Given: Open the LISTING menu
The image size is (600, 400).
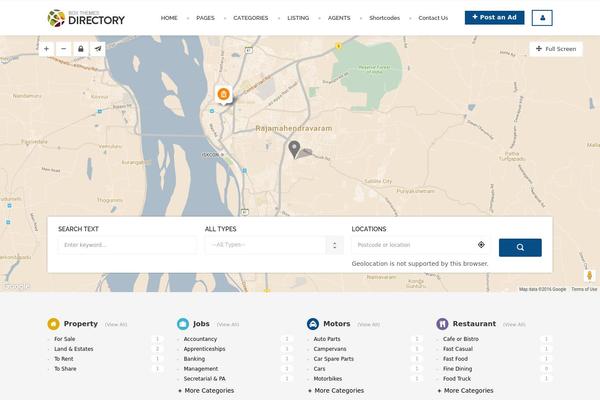Looking at the screenshot, I should point(298,18).
